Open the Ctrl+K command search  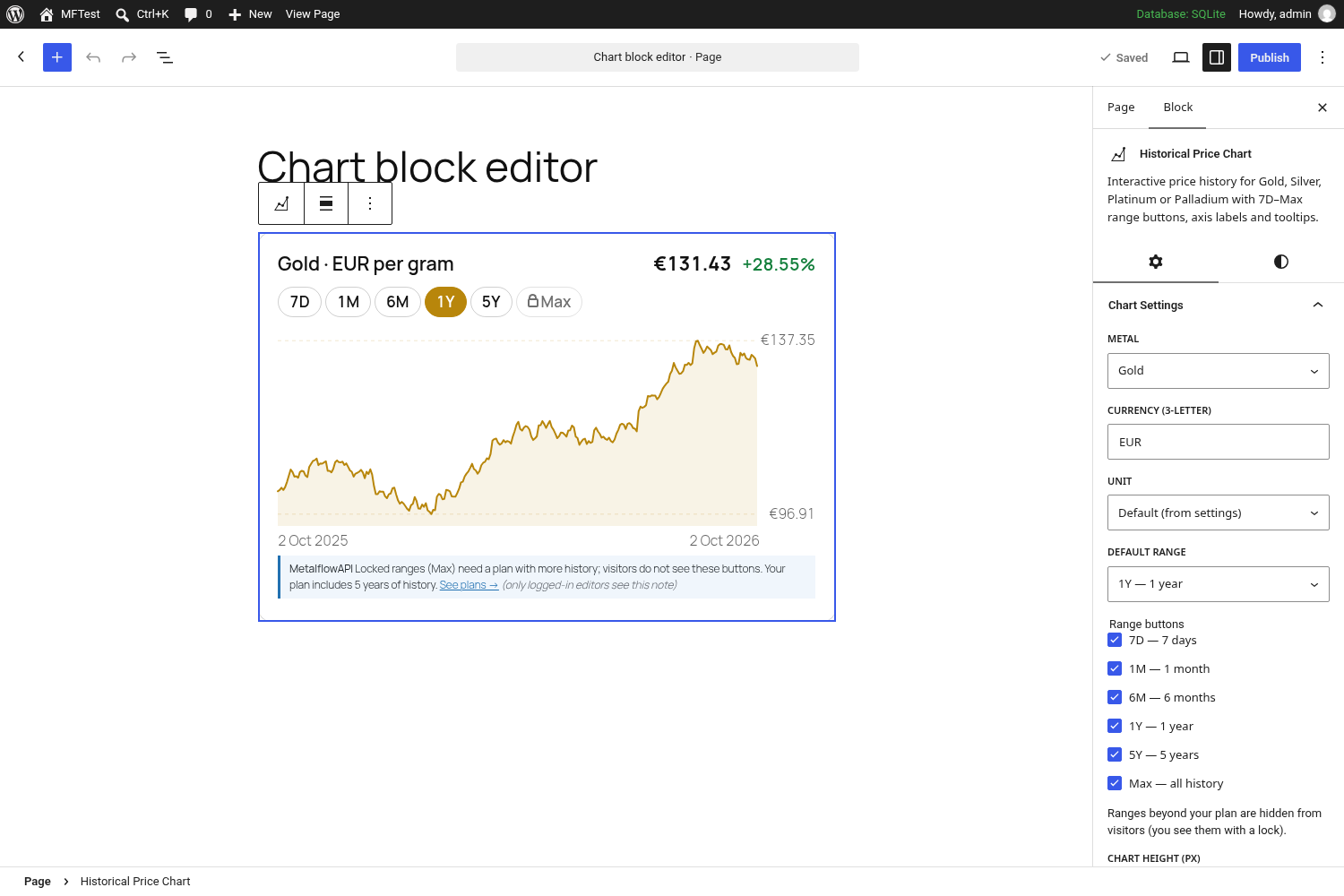tap(142, 14)
